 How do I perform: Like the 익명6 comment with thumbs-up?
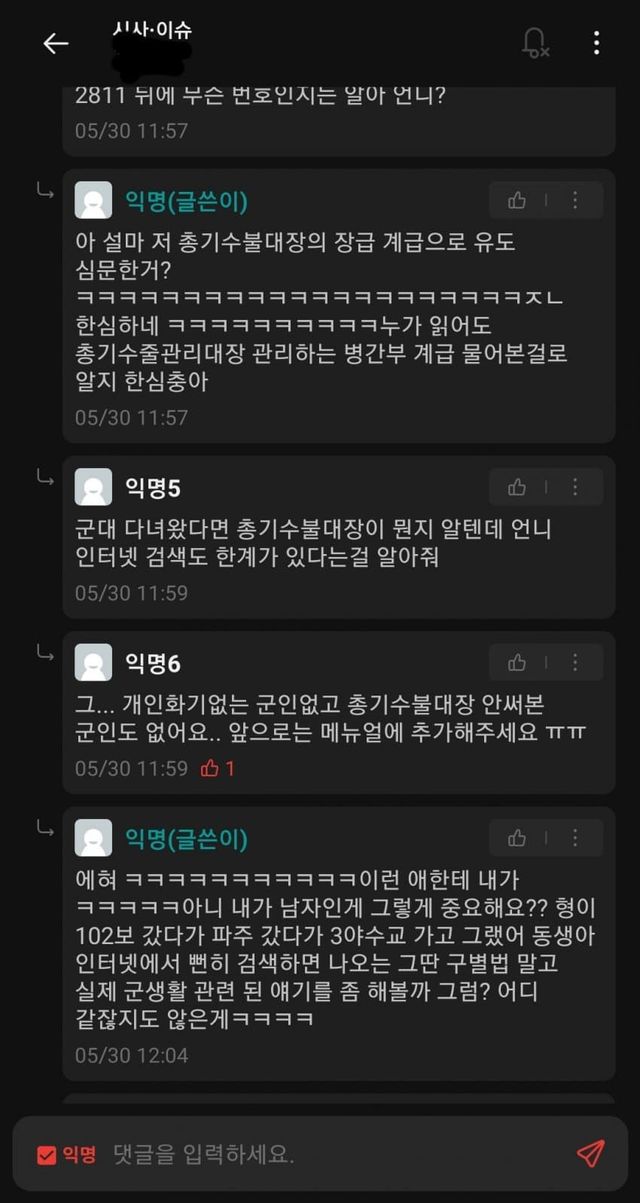click(x=517, y=662)
